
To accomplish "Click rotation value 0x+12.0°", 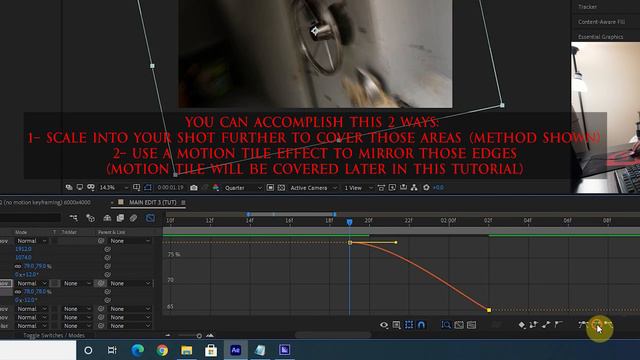I will (27, 275).
